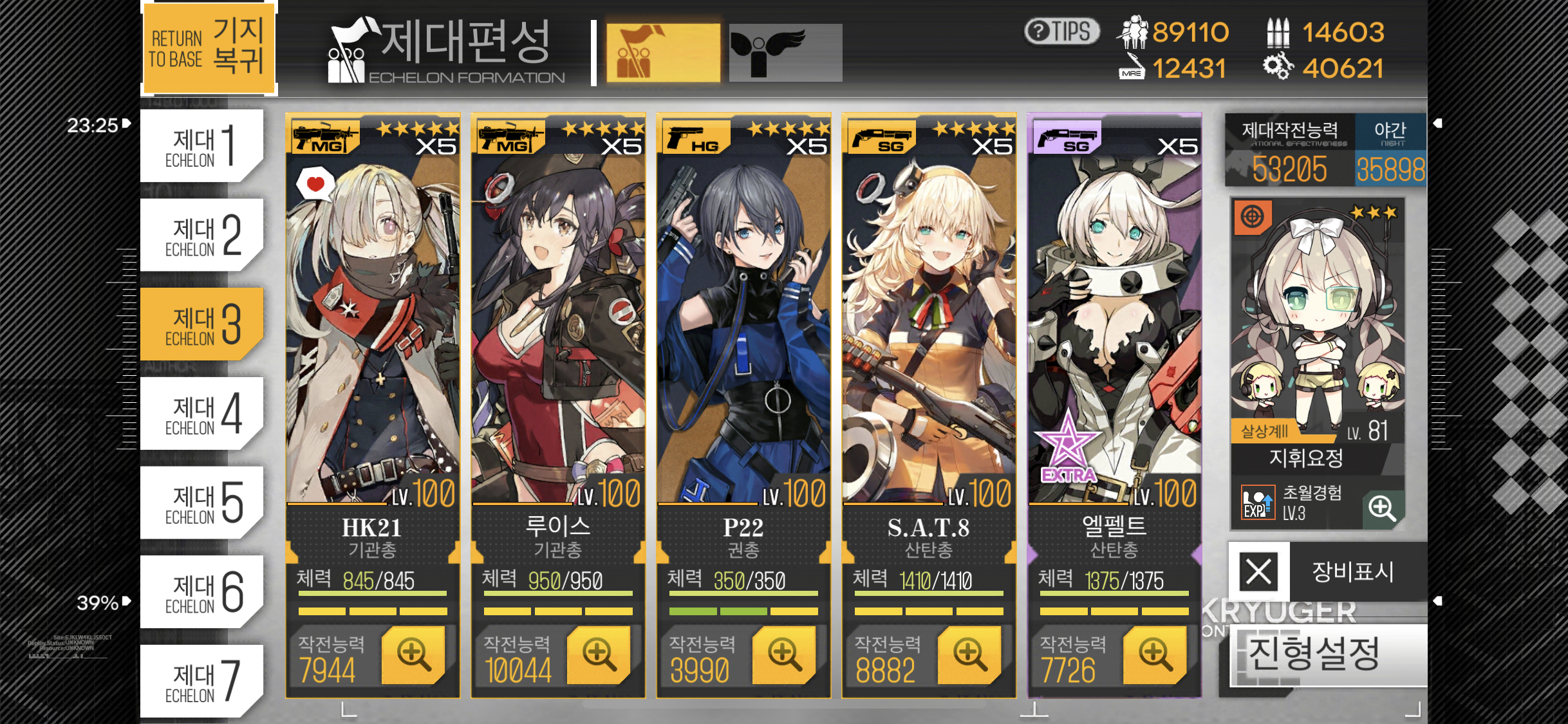This screenshot has height=724, width=1568.
Task: Open the 진형설정 formation settings button
Action: tap(1327, 654)
